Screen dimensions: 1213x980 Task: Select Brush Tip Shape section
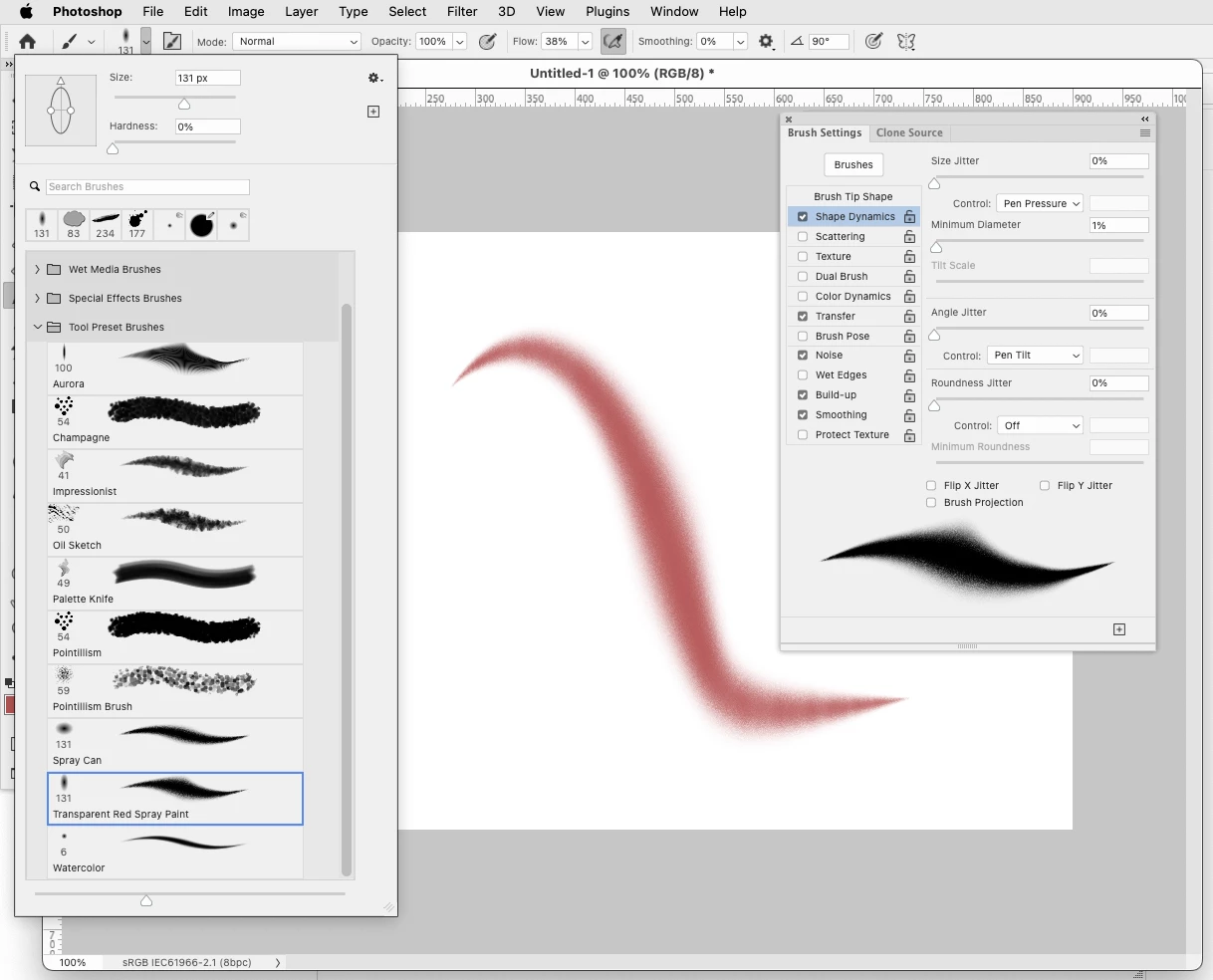coord(852,197)
